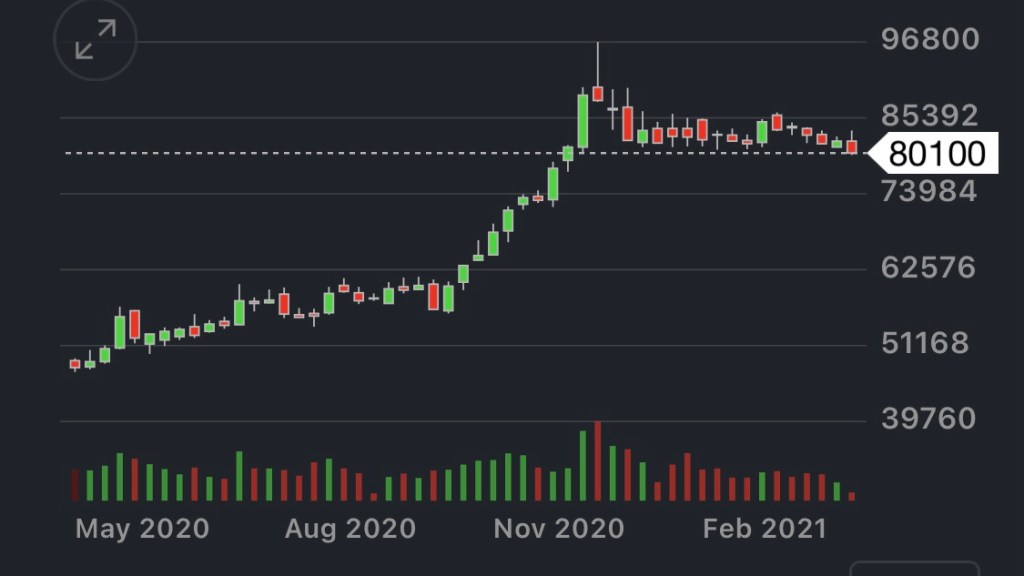Click the tallest red volume bar

pyautogui.click(x=598, y=462)
